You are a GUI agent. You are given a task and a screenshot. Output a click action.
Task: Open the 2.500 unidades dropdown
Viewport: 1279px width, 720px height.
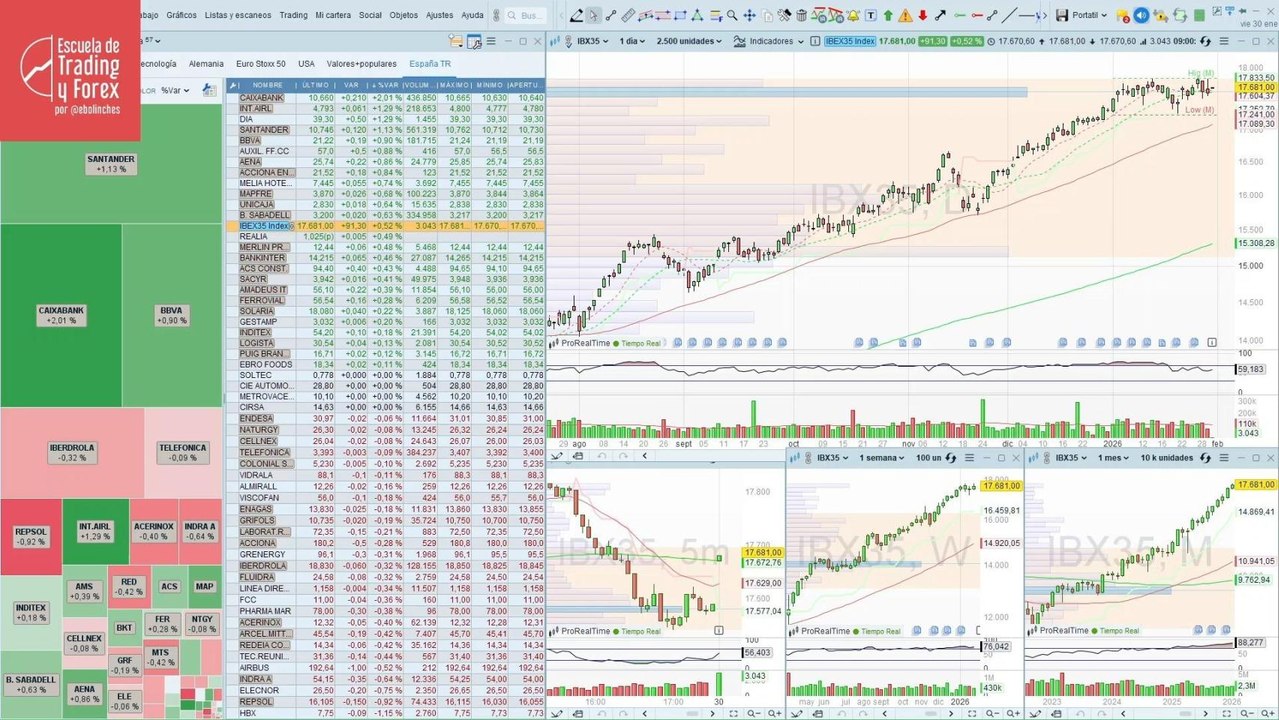690,41
